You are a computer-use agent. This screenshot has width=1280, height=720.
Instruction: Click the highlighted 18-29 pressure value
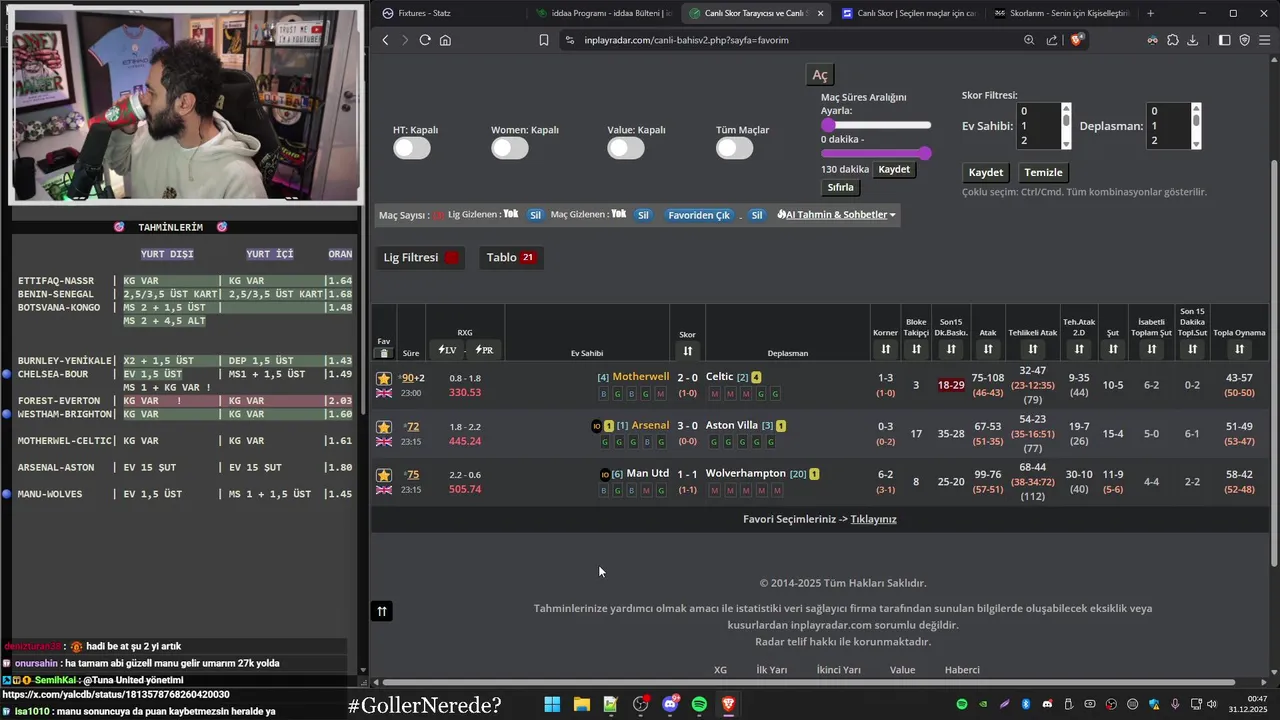pos(951,386)
